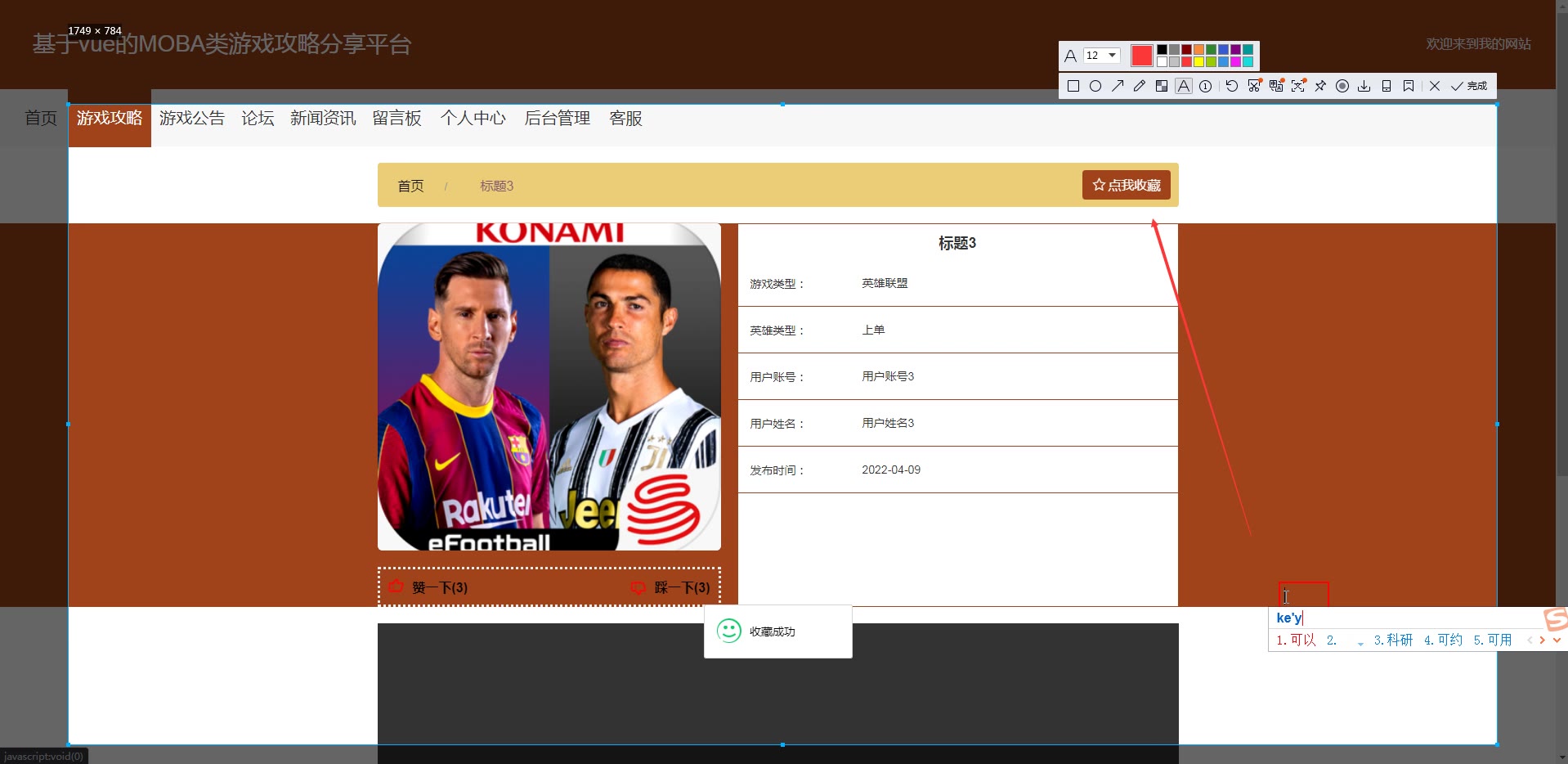Choose IME candidate 3 科研

click(1394, 640)
